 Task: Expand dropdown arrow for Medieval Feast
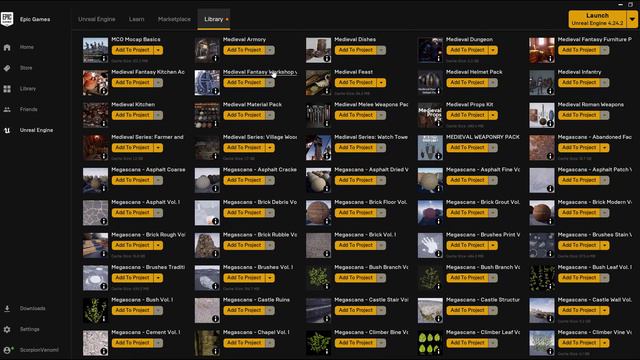[x=381, y=83]
